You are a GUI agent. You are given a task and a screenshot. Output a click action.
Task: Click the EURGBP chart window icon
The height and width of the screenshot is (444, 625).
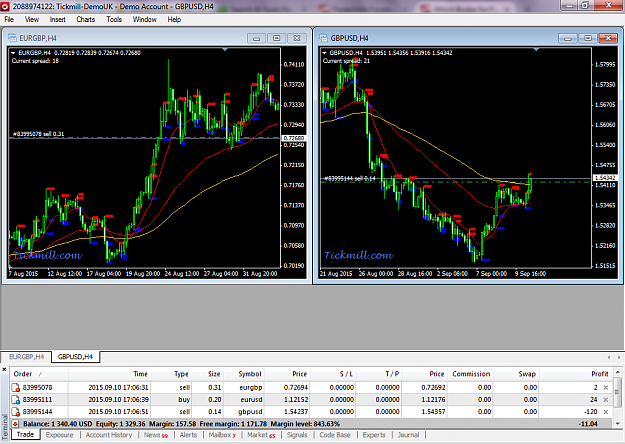(12, 38)
